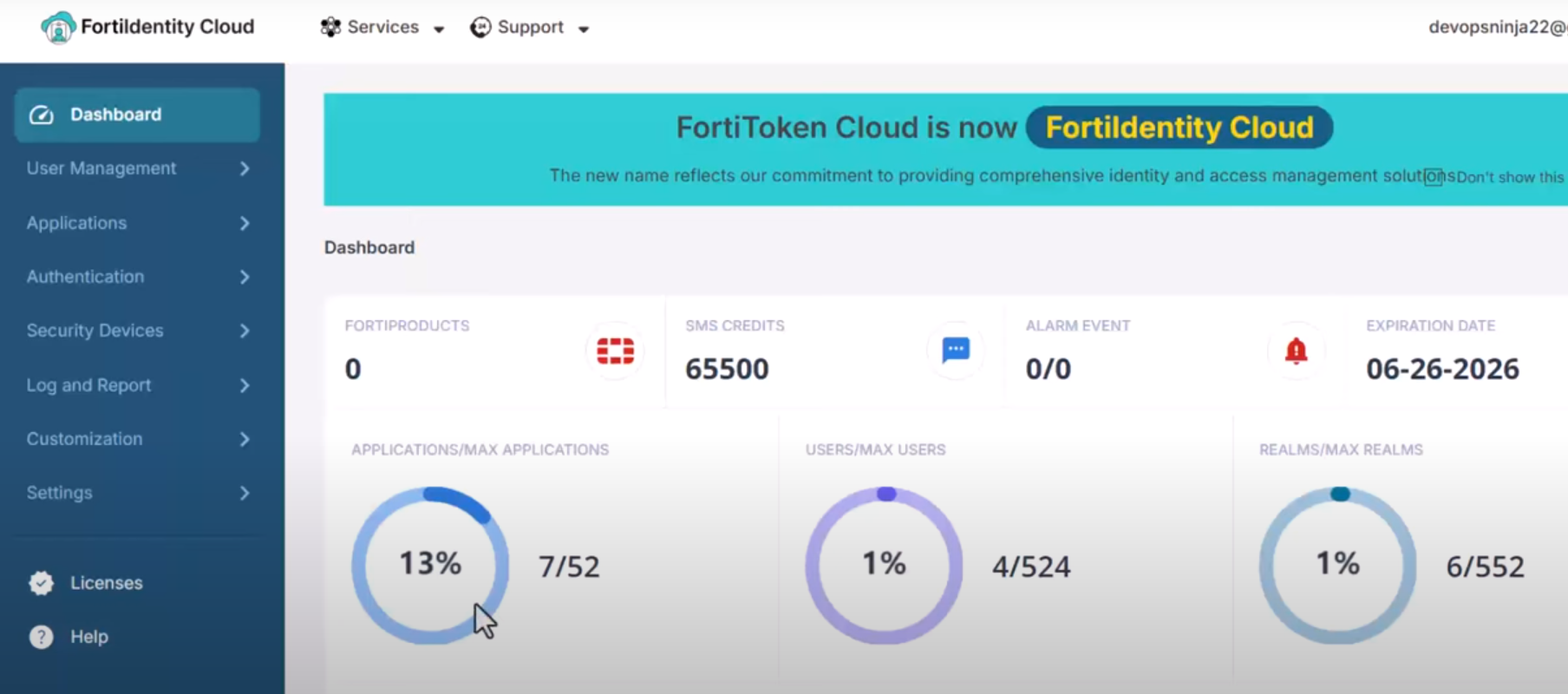
Task: Open Settings sidebar item
Action: pyautogui.click(x=137, y=493)
